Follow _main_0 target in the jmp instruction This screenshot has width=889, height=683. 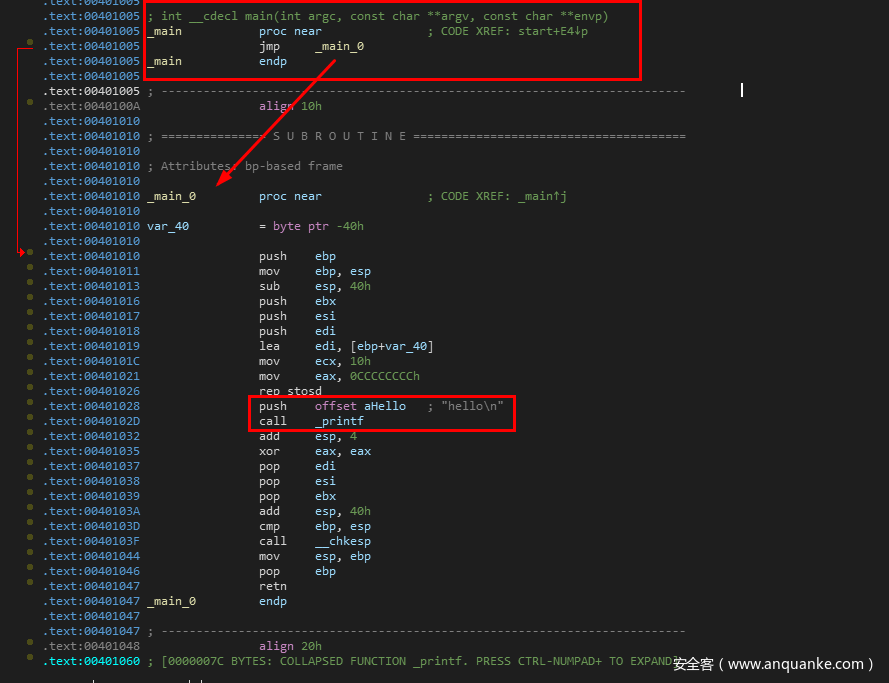tap(339, 46)
